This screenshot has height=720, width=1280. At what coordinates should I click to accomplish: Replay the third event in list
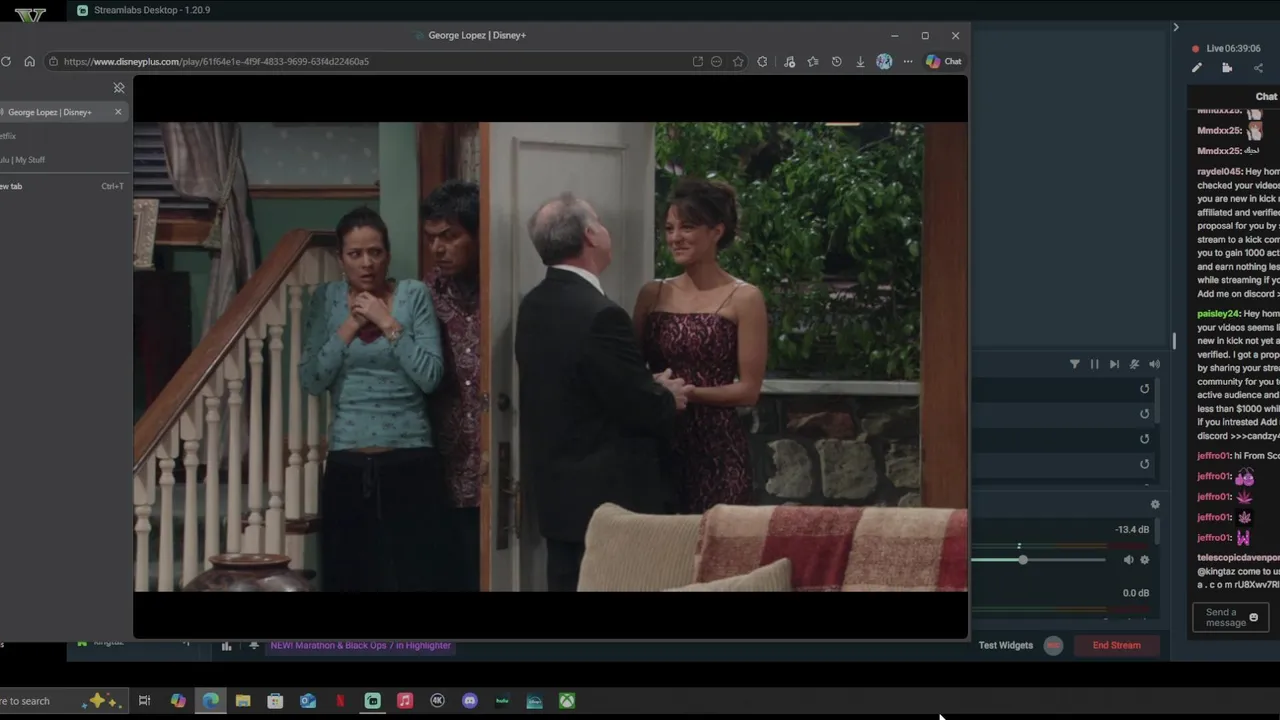click(1145, 439)
